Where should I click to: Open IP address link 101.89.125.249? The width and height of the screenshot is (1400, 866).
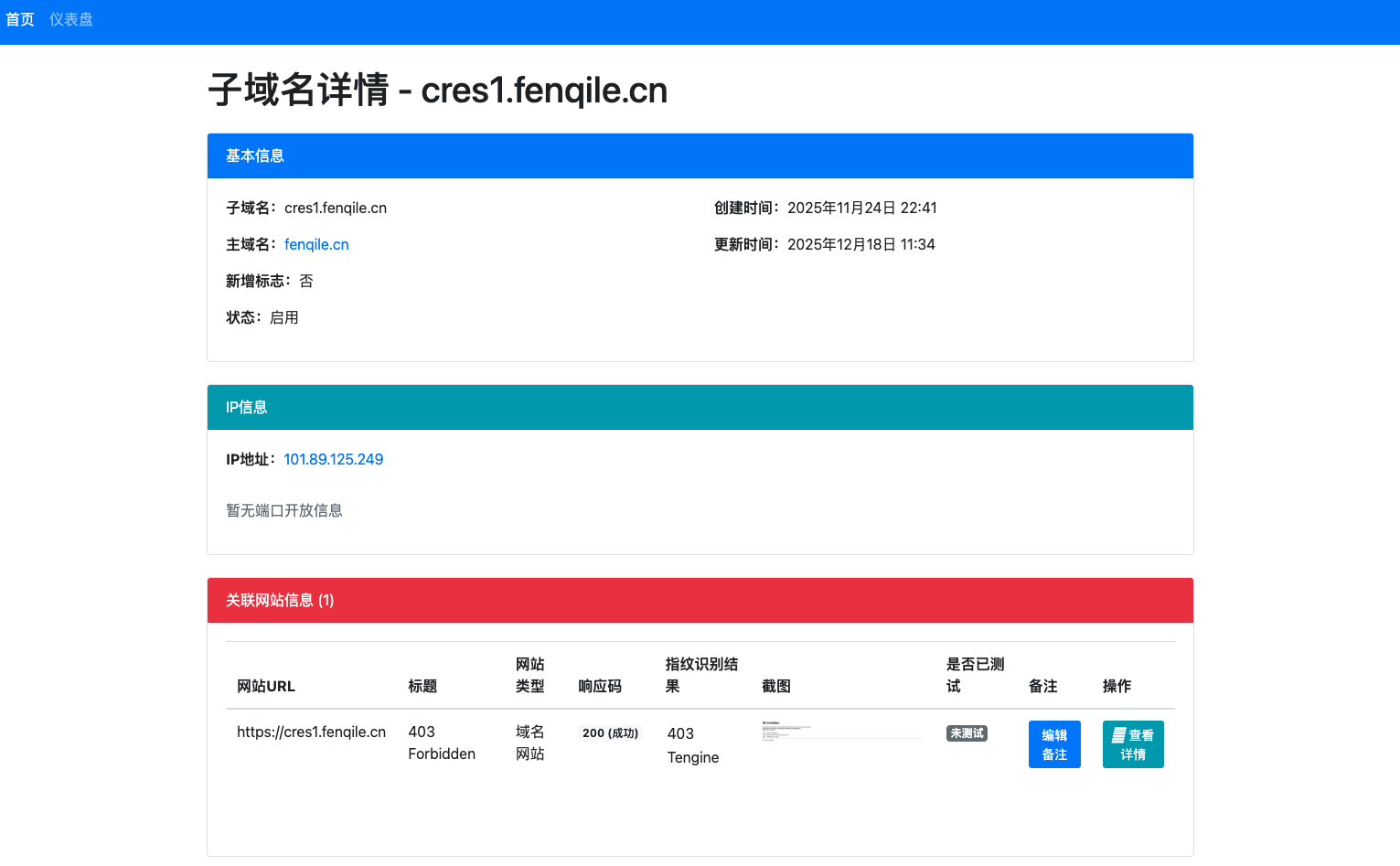[x=333, y=460]
